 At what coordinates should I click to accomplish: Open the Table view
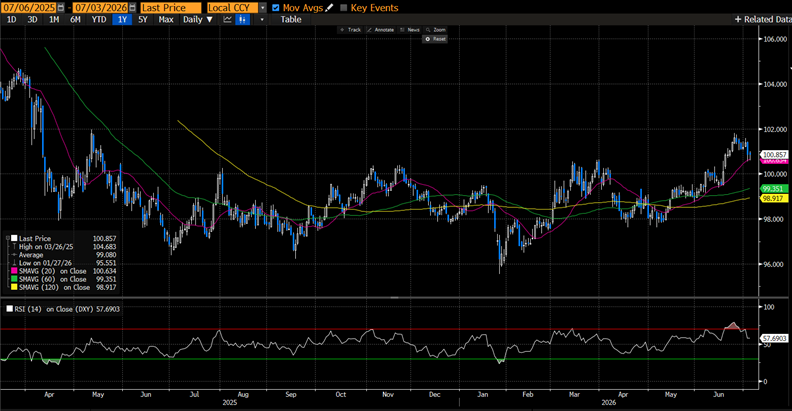click(x=290, y=19)
